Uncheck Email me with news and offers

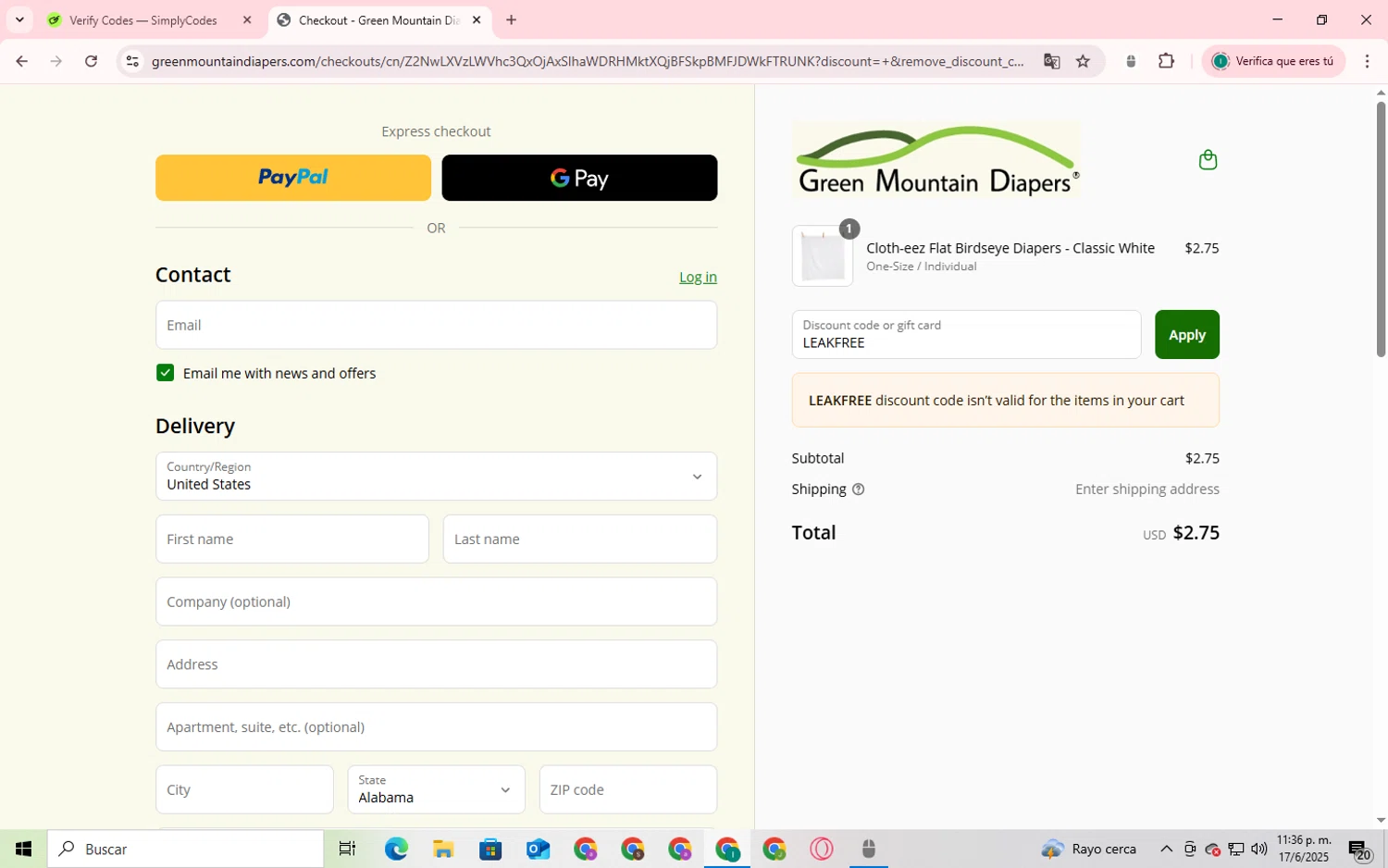pos(166,373)
